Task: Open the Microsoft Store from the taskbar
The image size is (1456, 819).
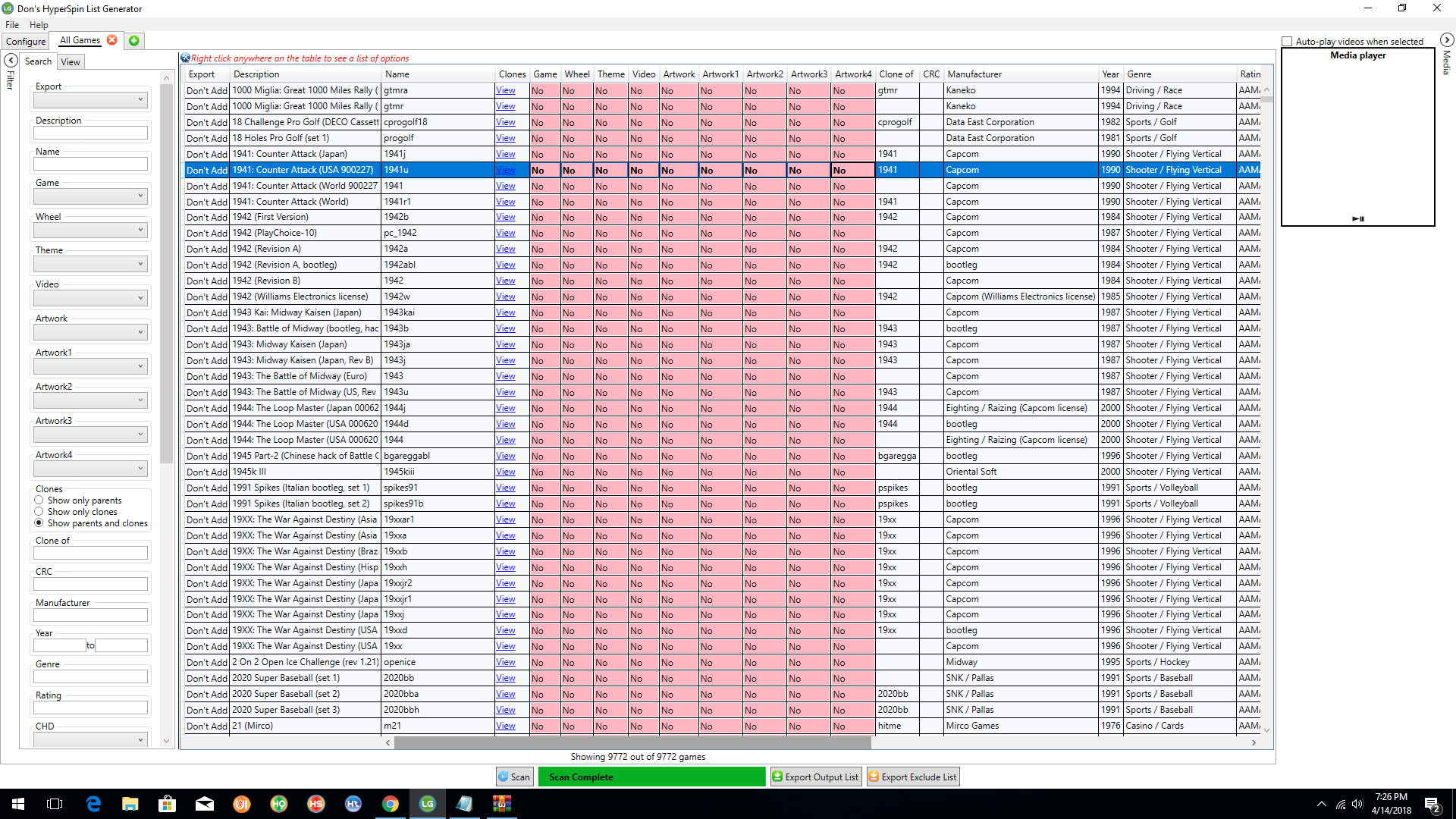Action: 168,804
